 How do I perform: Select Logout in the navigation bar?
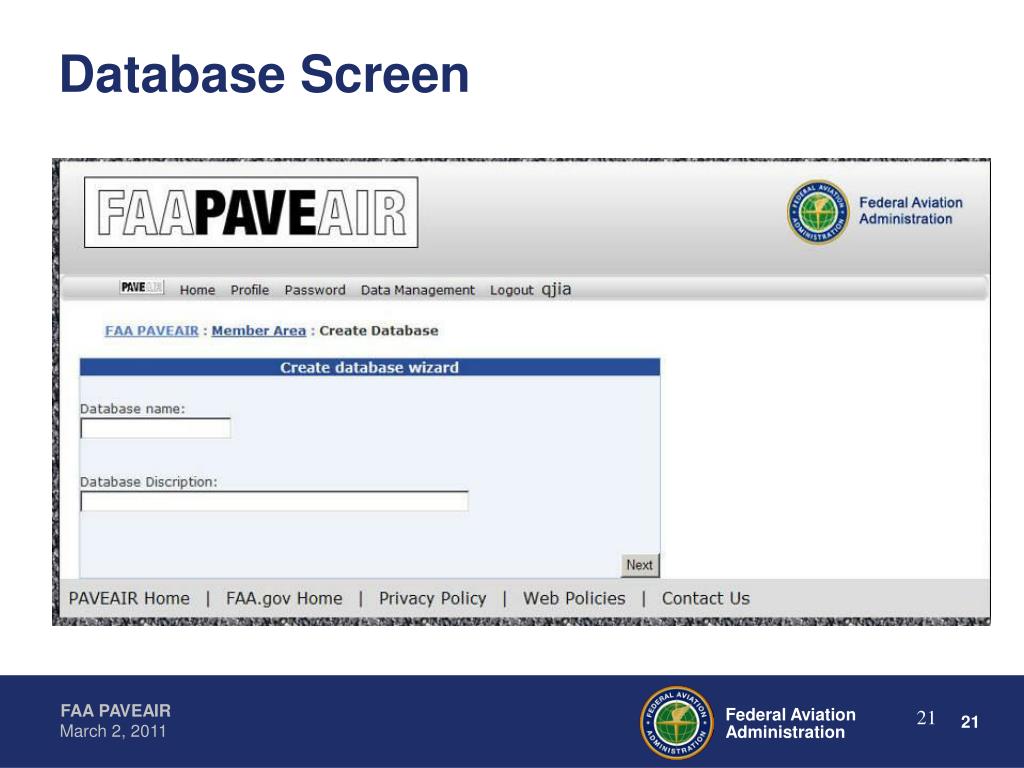click(511, 290)
